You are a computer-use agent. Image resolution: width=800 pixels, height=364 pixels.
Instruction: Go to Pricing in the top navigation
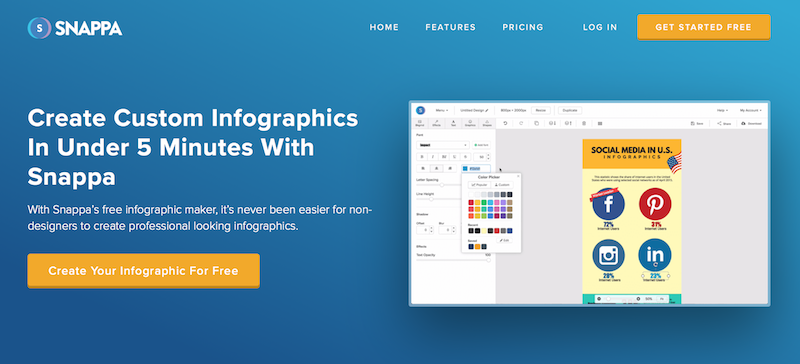pyautogui.click(x=523, y=28)
